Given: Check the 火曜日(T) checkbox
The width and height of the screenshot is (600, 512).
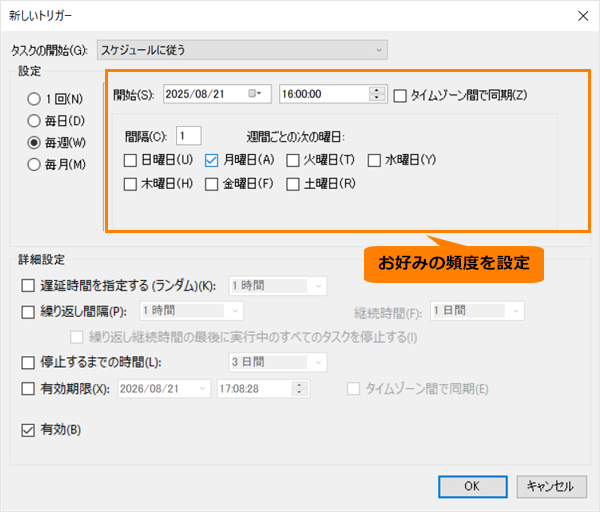Looking at the screenshot, I should (x=293, y=160).
